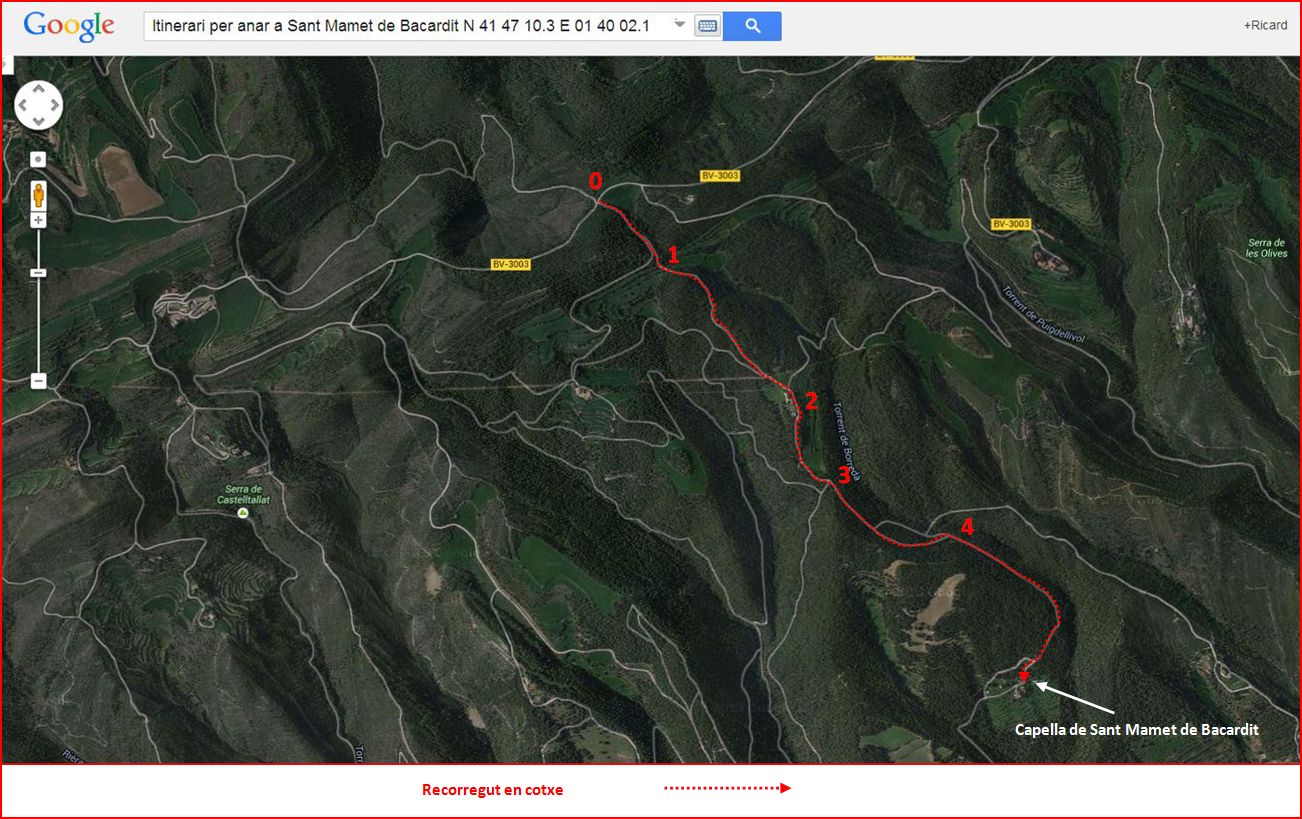Click the BV-3003 road label near waypoint 0
Image resolution: width=1302 pixels, height=819 pixels.
[719, 176]
